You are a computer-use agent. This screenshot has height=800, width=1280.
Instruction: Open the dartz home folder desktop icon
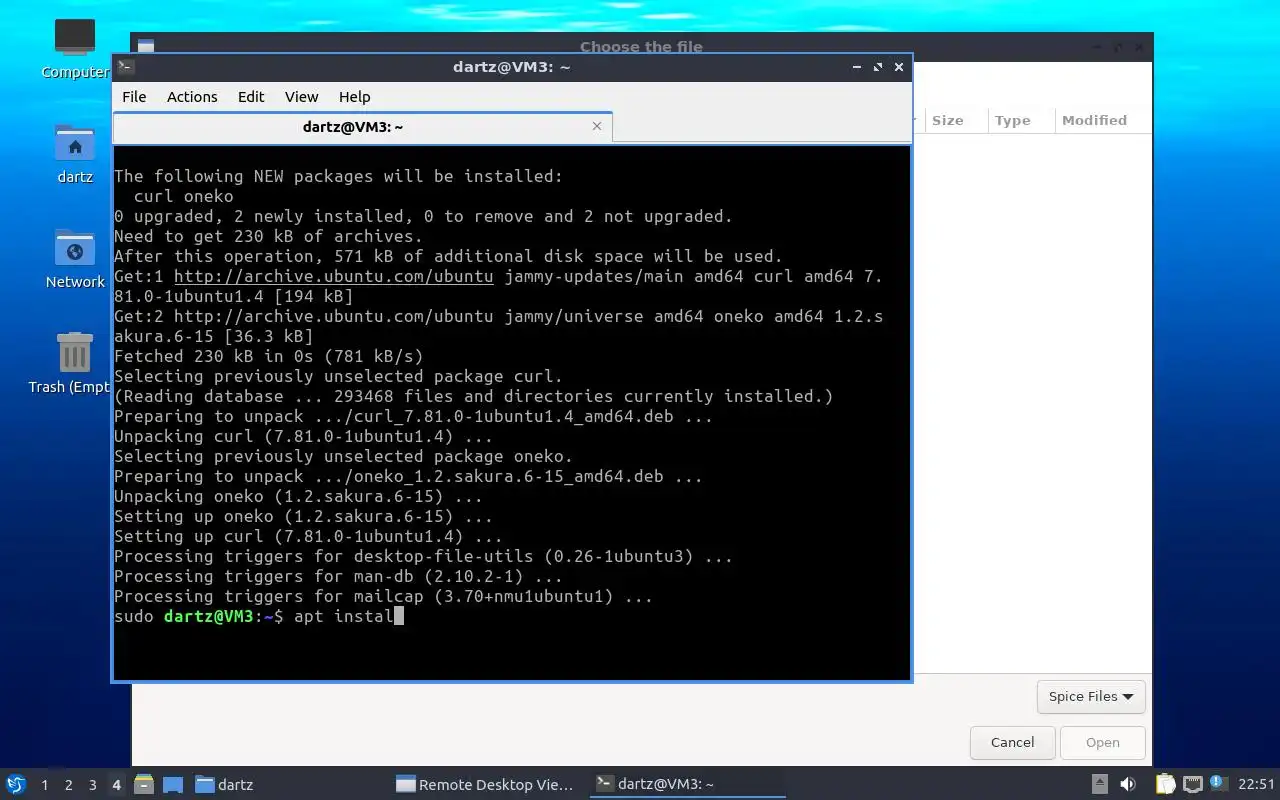coord(74,154)
